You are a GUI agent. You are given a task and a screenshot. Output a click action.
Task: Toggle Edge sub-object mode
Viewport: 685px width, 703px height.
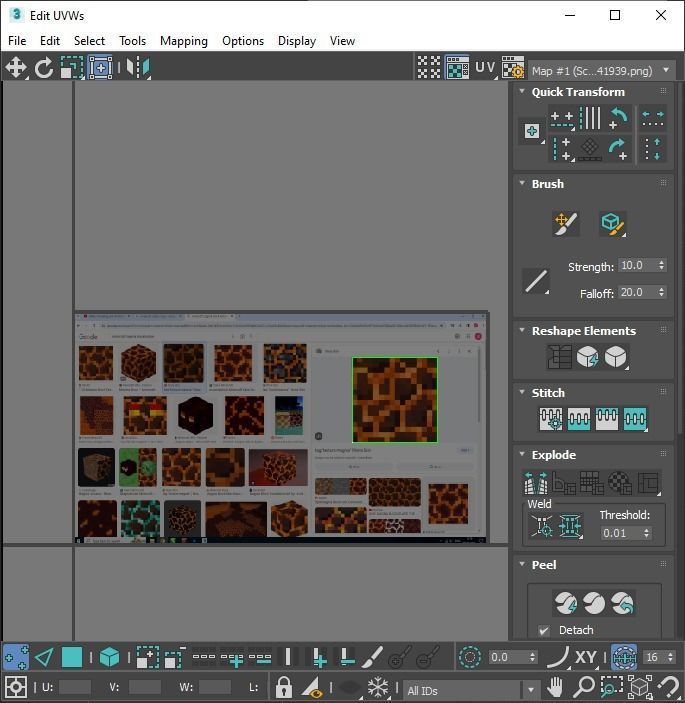pos(44,658)
